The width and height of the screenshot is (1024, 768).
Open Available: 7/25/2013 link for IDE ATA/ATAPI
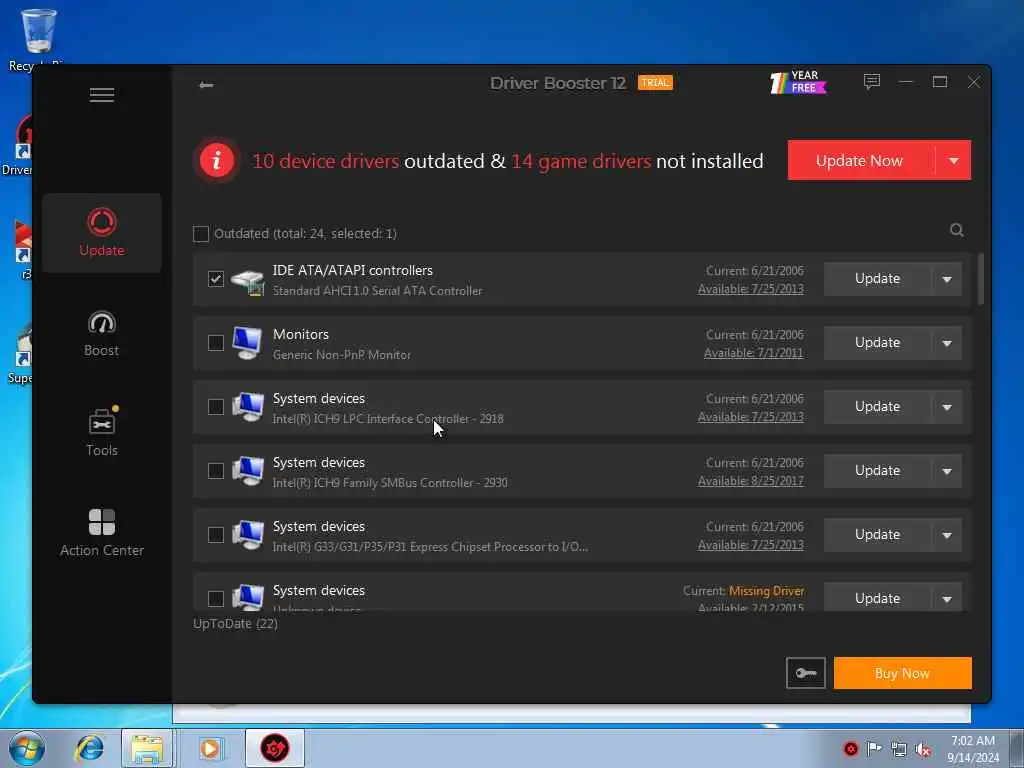[x=751, y=289]
